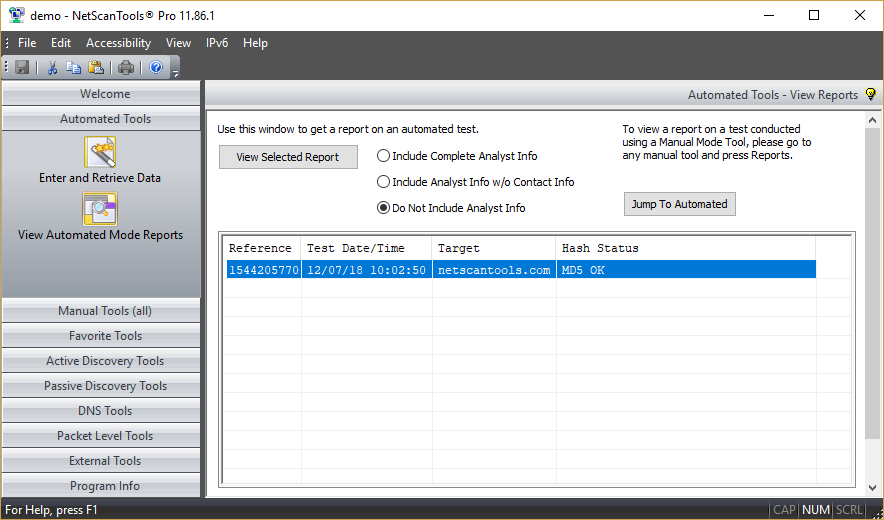884x520 pixels.
Task: Select report reference 1544205770
Action: (263, 270)
